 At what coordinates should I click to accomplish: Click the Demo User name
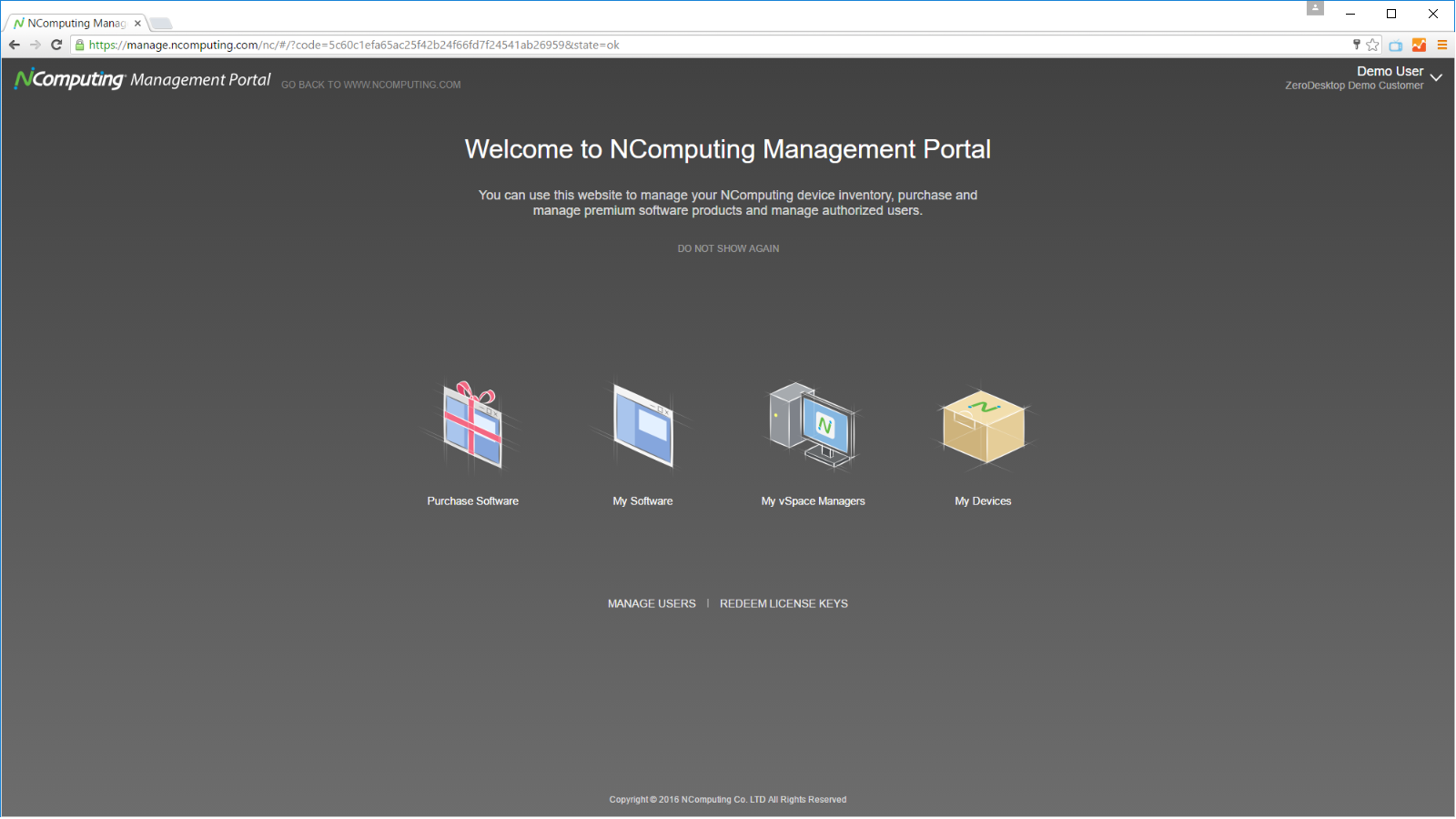click(x=1390, y=71)
